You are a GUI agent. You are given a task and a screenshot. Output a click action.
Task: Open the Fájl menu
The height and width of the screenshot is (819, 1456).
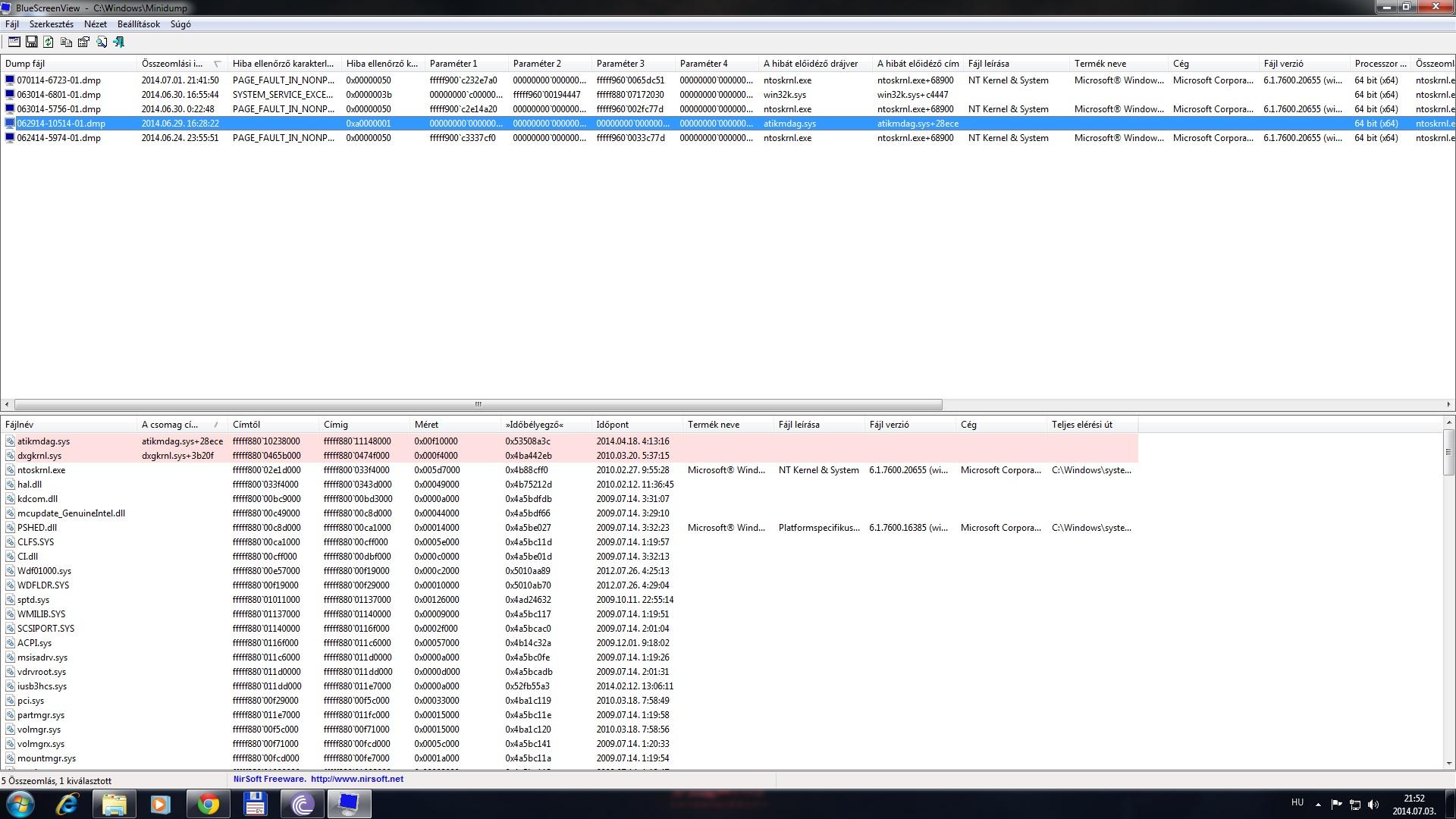[12, 24]
